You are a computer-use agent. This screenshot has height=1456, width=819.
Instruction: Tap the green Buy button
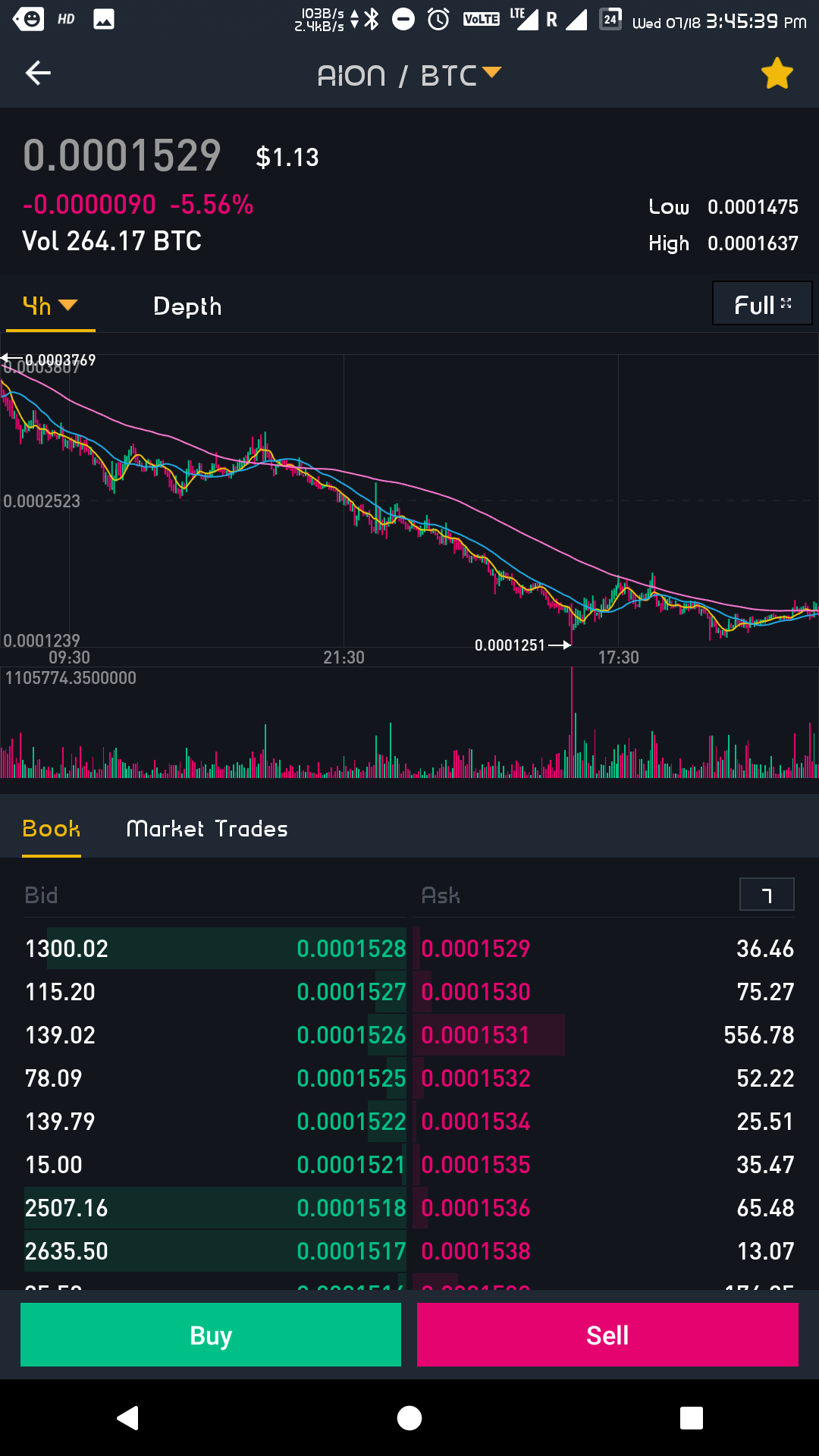click(211, 1335)
